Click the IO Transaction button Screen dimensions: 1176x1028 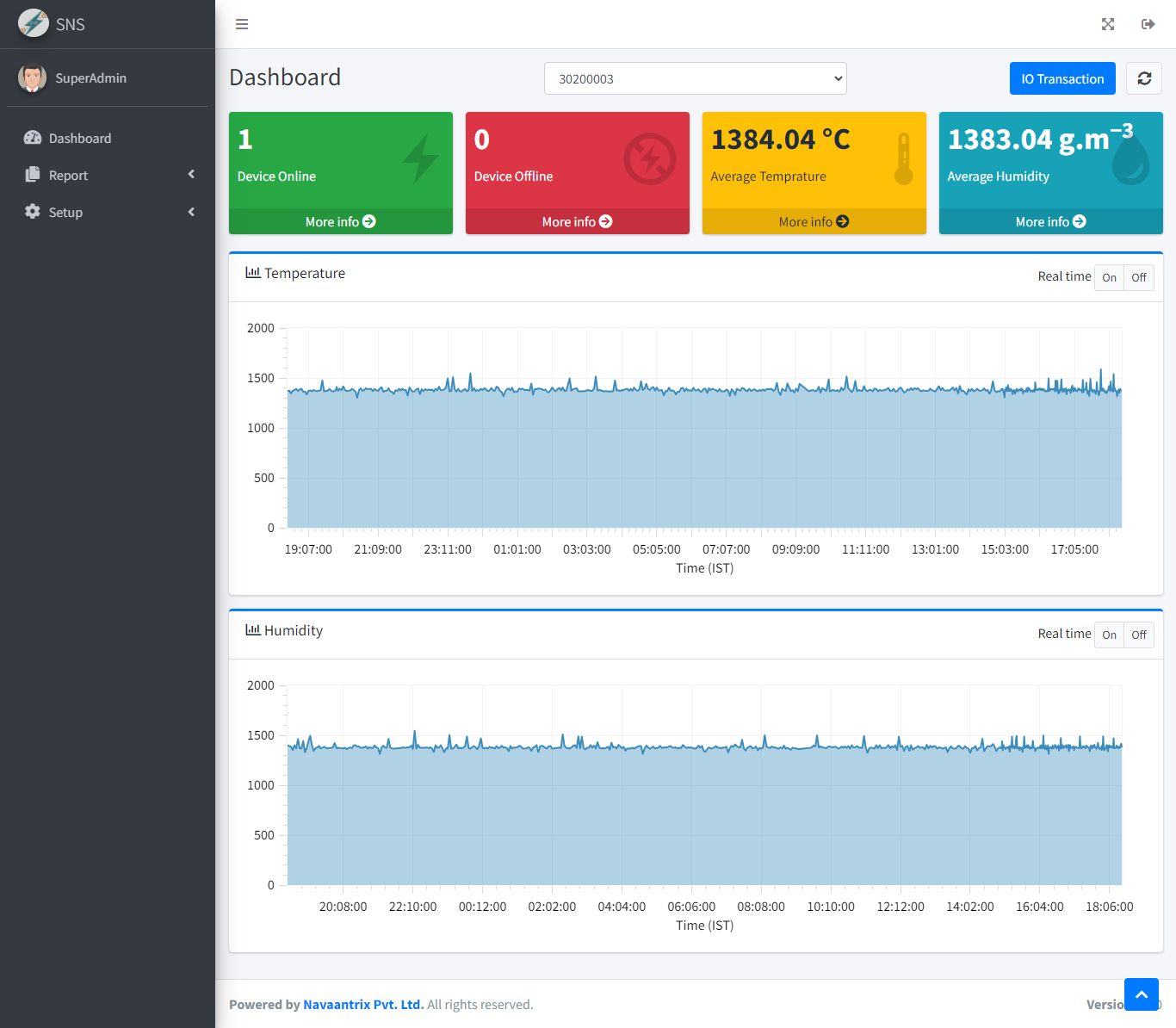[x=1062, y=78]
